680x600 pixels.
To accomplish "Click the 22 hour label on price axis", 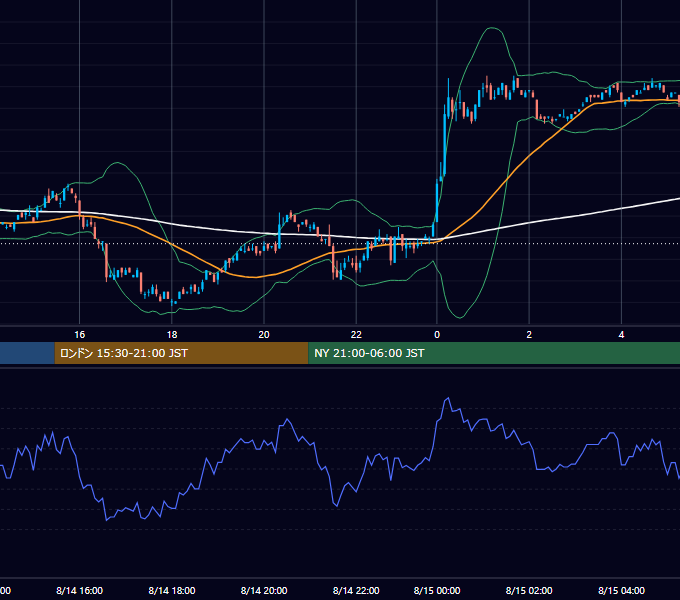I will (356, 335).
